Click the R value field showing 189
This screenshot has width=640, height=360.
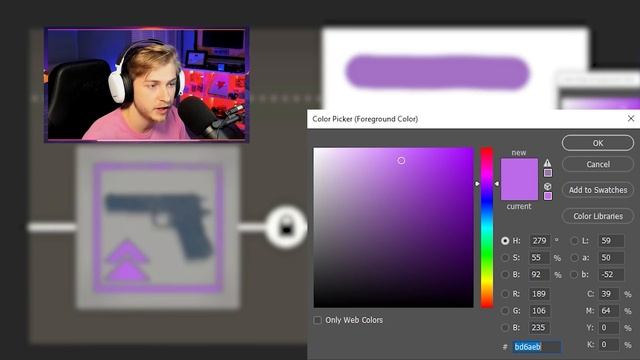[540, 294]
